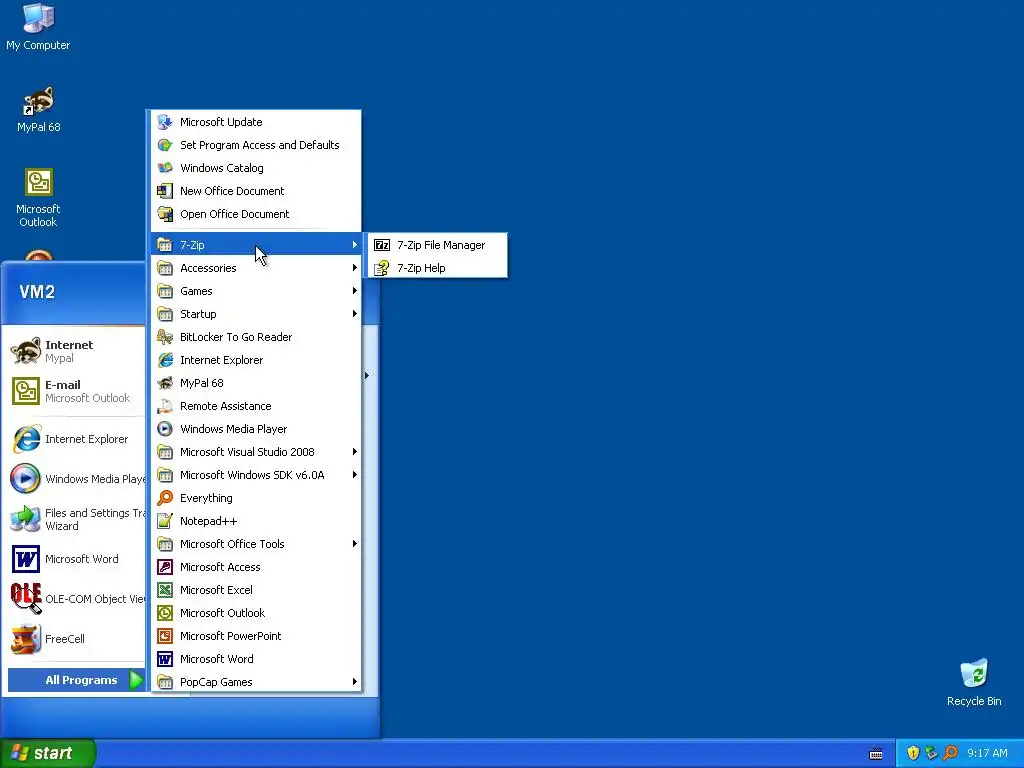Screen dimensions: 1024x768
Task: Launch Notepad++
Action: (x=256, y=520)
